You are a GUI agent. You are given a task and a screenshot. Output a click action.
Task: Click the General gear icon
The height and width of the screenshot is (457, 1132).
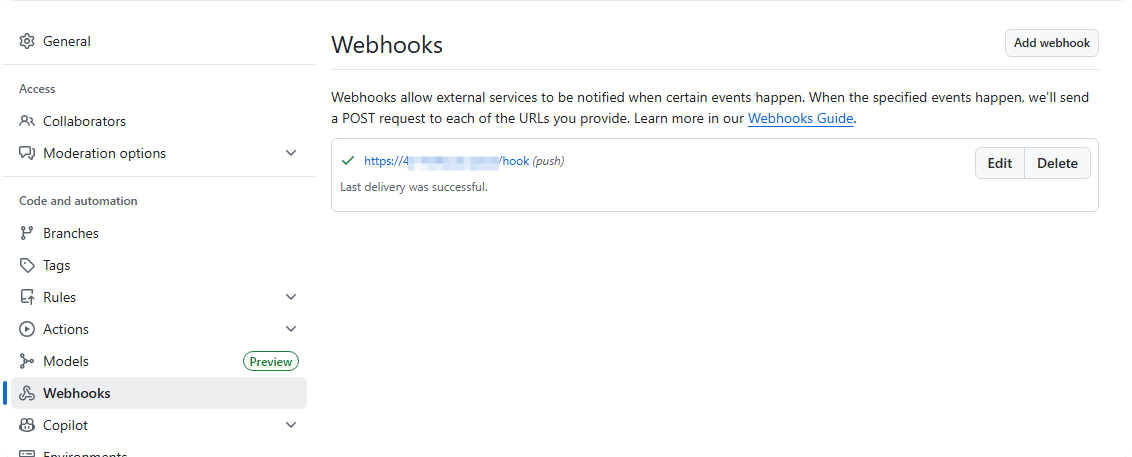click(x=27, y=41)
